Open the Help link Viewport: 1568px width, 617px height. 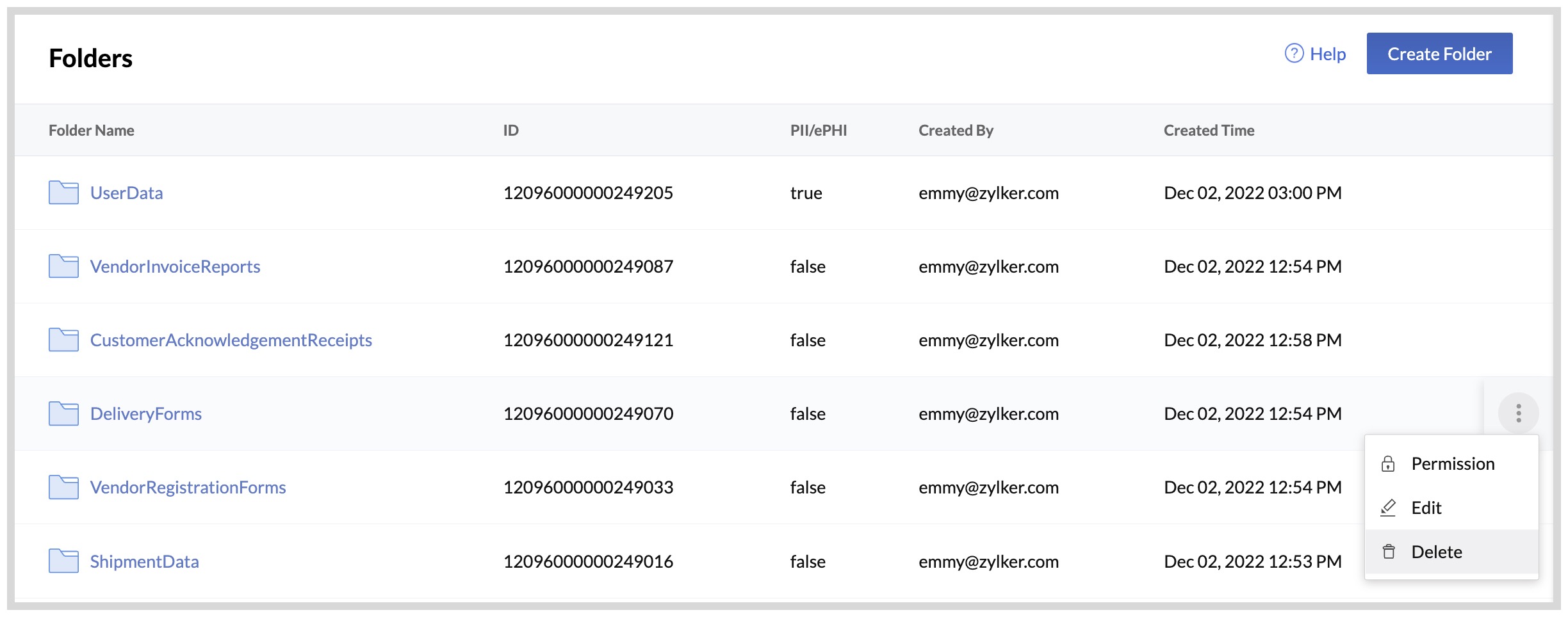pyautogui.click(x=1327, y=54)
